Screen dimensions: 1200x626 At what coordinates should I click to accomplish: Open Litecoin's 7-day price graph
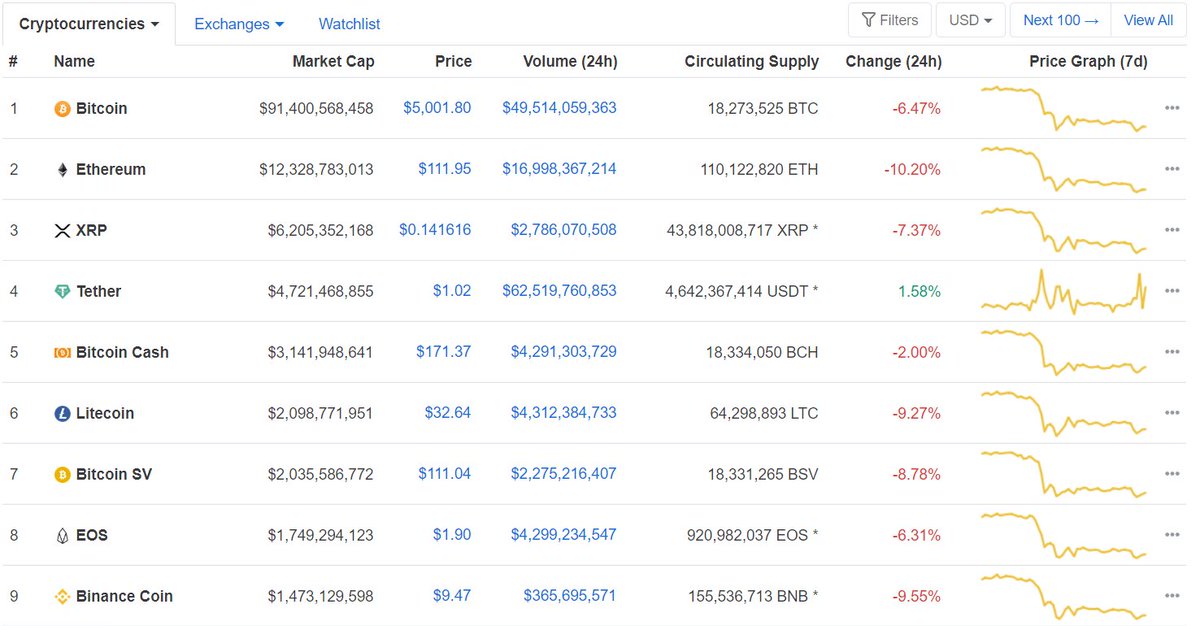pos(1064,413)
